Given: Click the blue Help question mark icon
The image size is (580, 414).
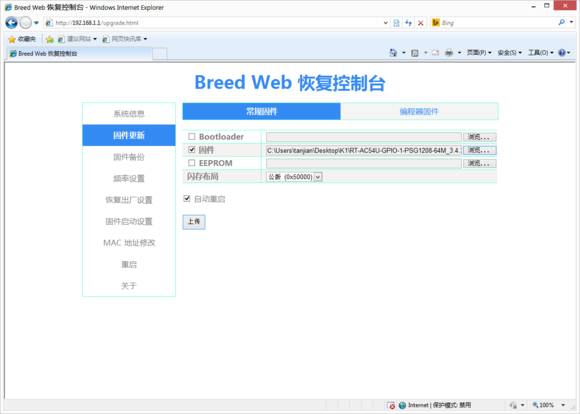Looking at the screenshot, I should pos(562,53).
